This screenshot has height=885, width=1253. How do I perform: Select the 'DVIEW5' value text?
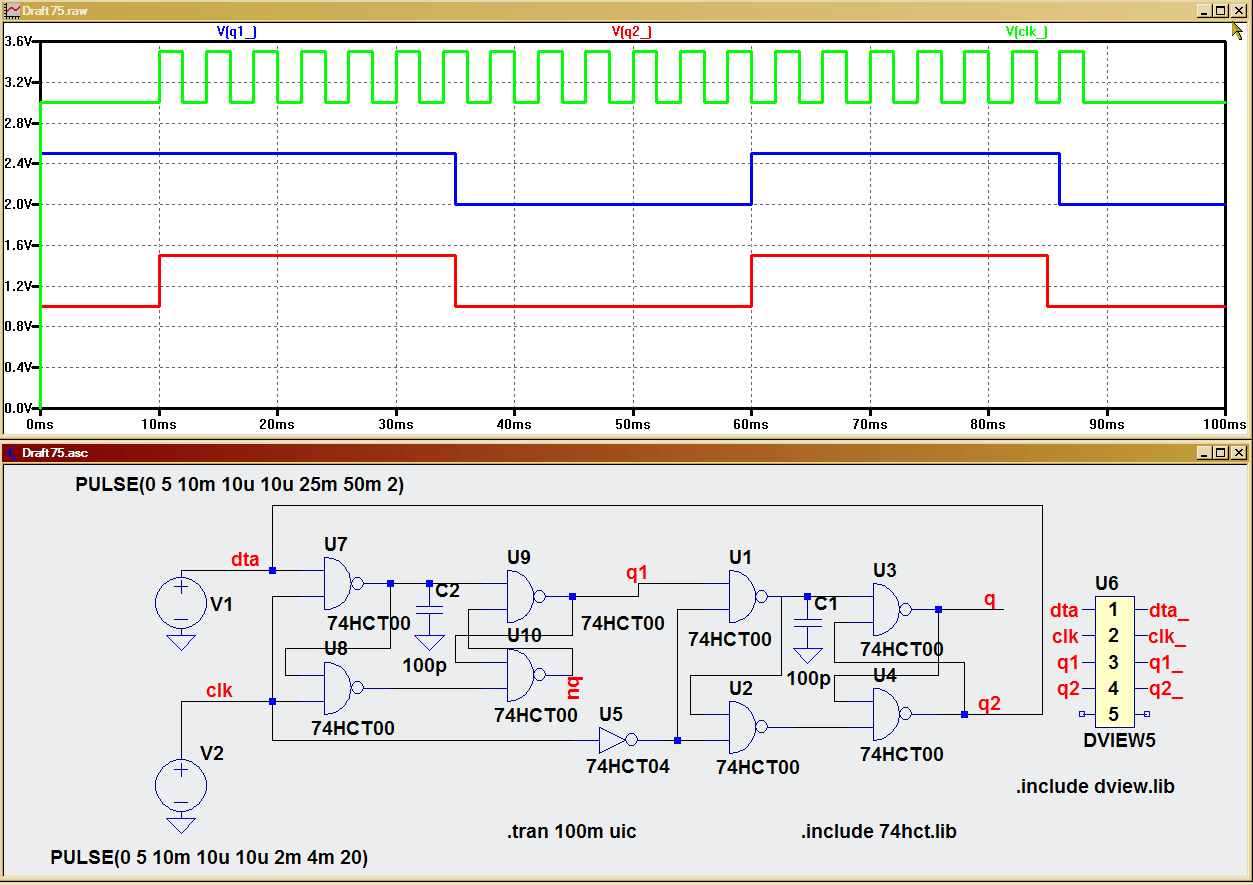1119,741
